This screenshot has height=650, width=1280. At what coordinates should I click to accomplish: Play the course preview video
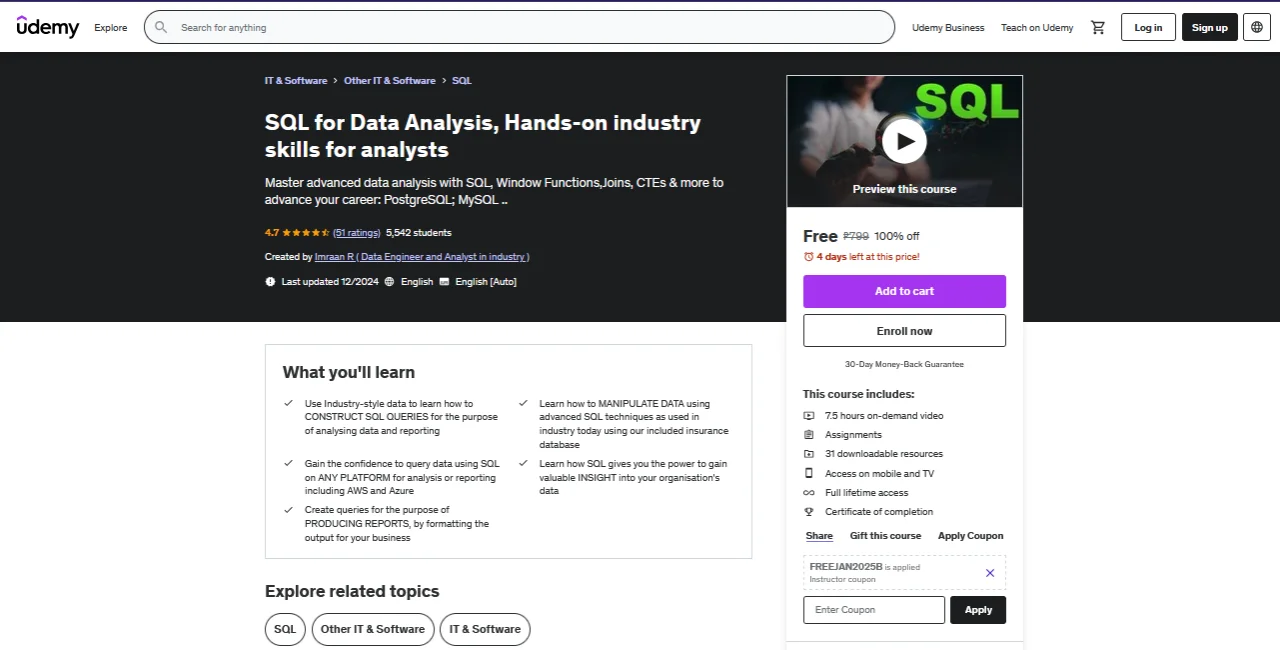pyautogui.click(x=904, y=141)
